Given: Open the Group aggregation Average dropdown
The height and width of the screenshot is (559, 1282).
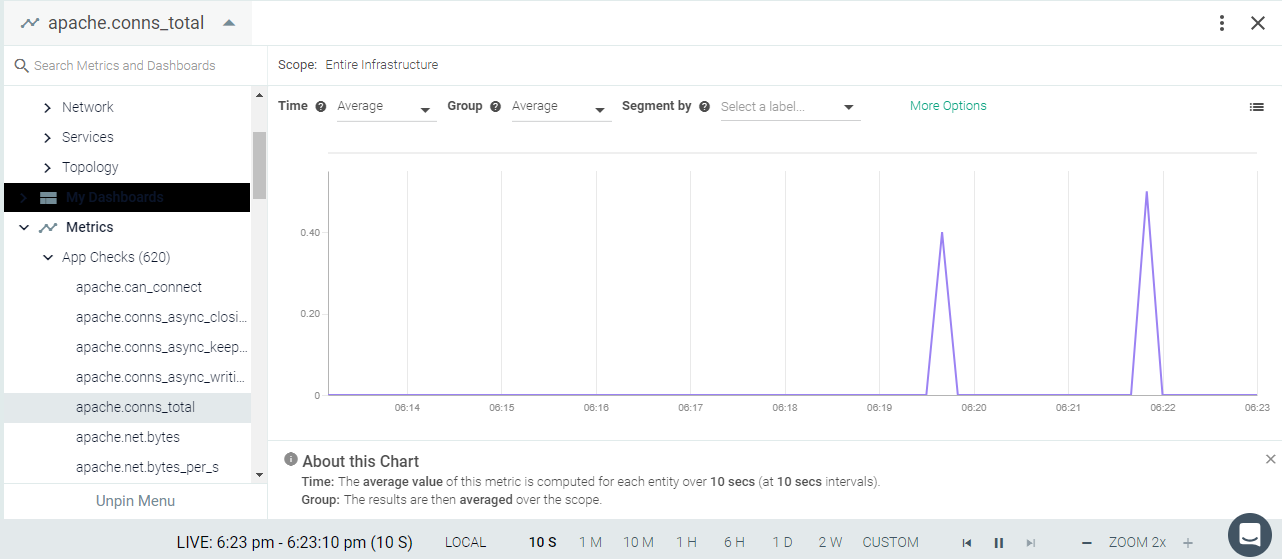Looking at the screenshot, I should click(x=561, y=107).
